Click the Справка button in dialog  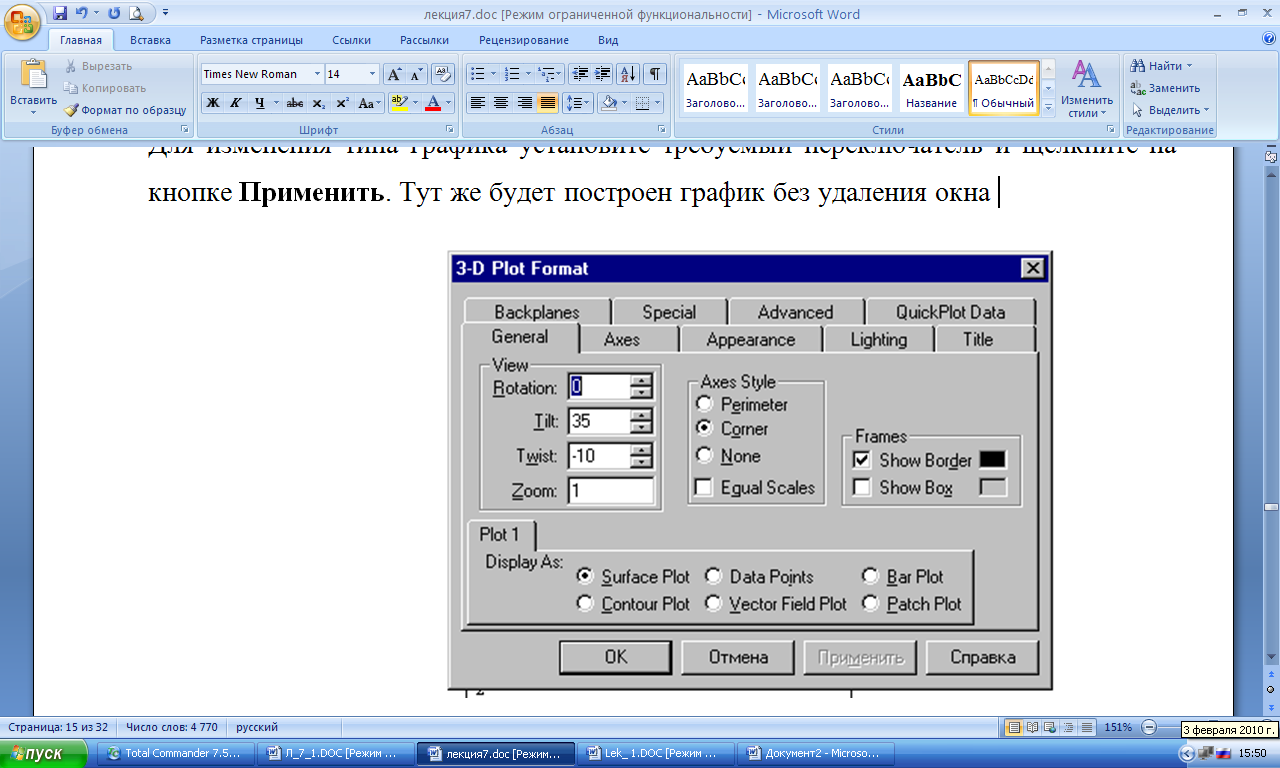(x=982, y=657)
